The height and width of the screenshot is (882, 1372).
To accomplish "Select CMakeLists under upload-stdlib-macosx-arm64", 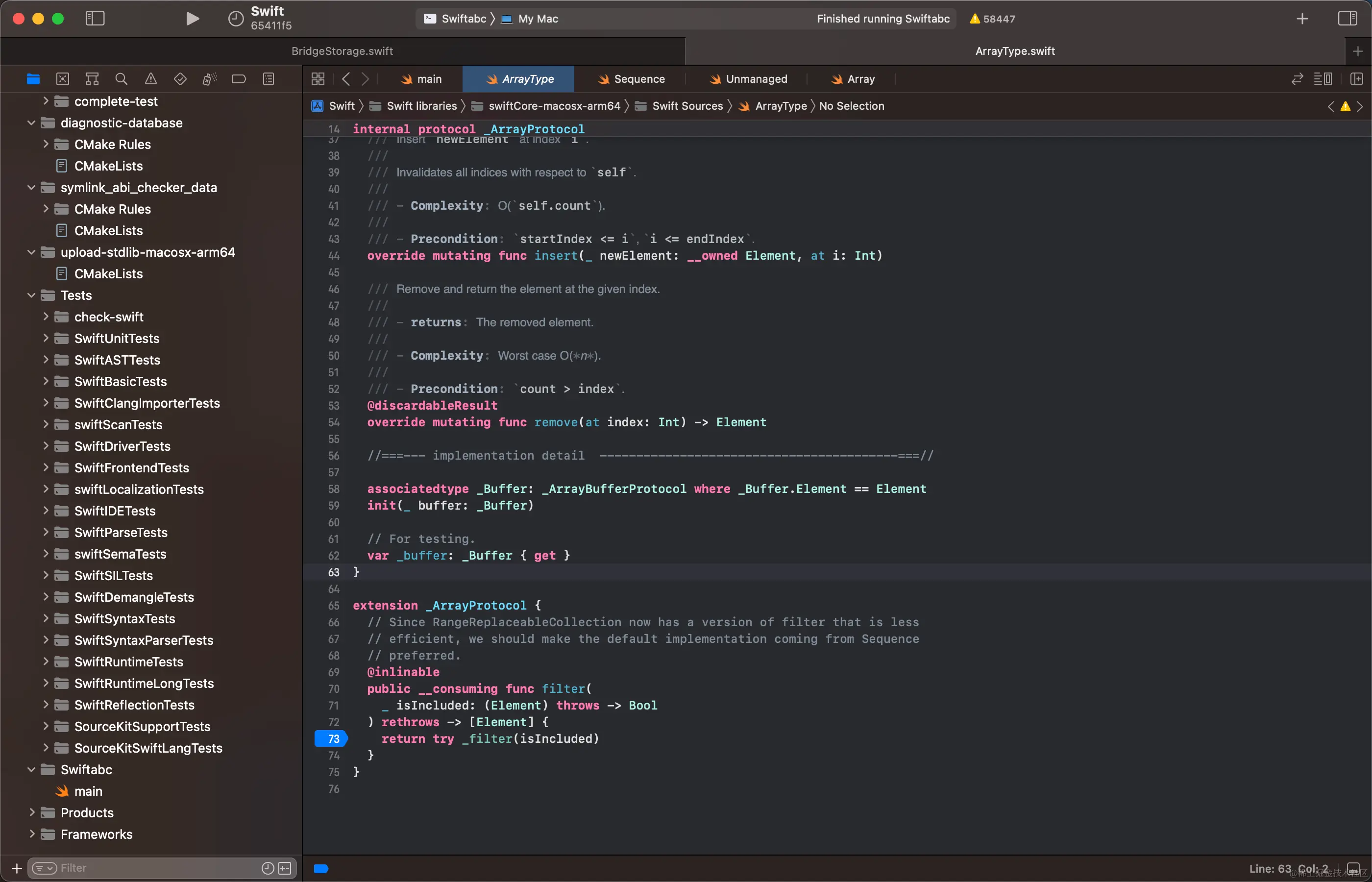I will coord(151,274).
